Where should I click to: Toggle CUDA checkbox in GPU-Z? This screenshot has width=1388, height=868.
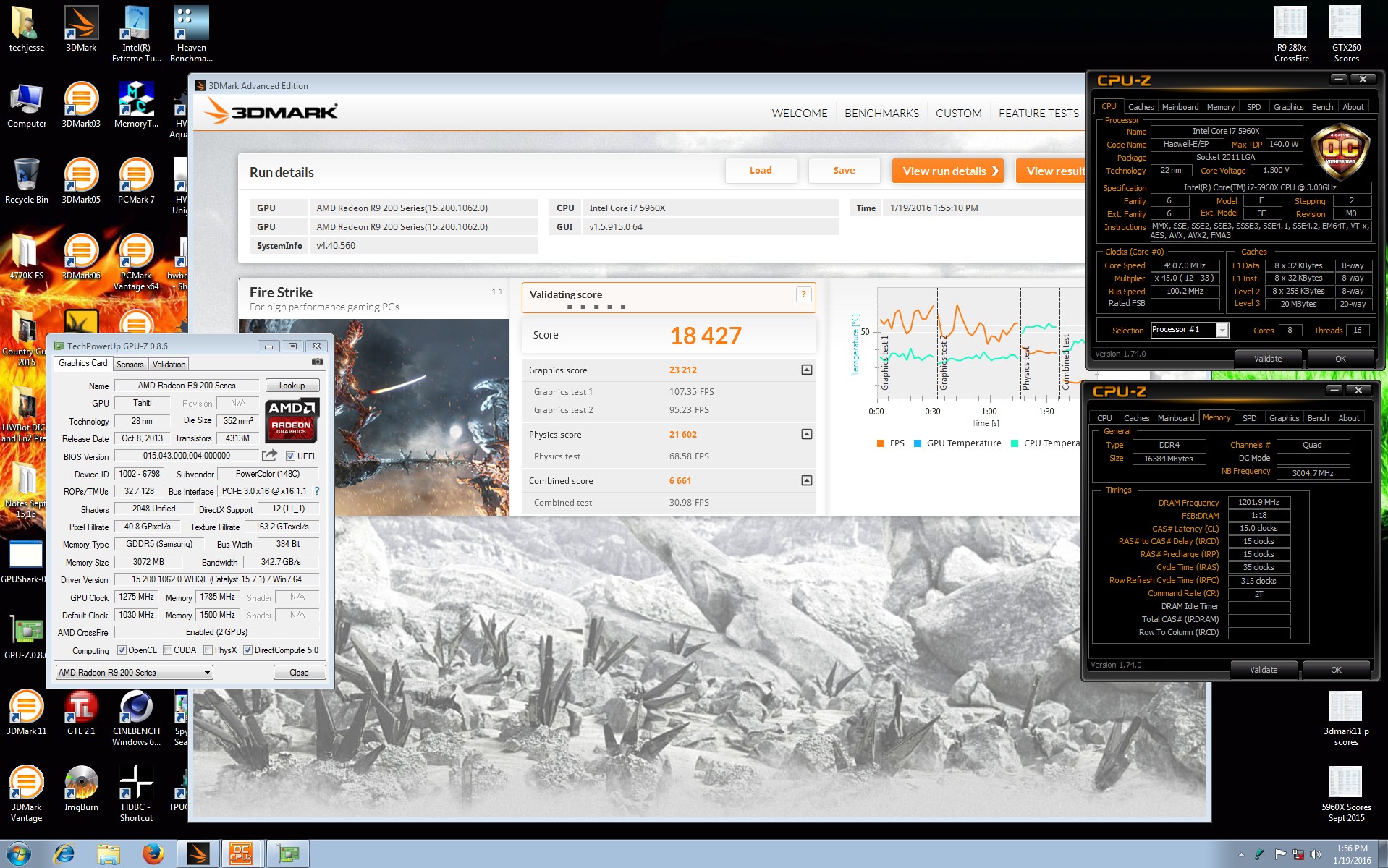(167, 650)
